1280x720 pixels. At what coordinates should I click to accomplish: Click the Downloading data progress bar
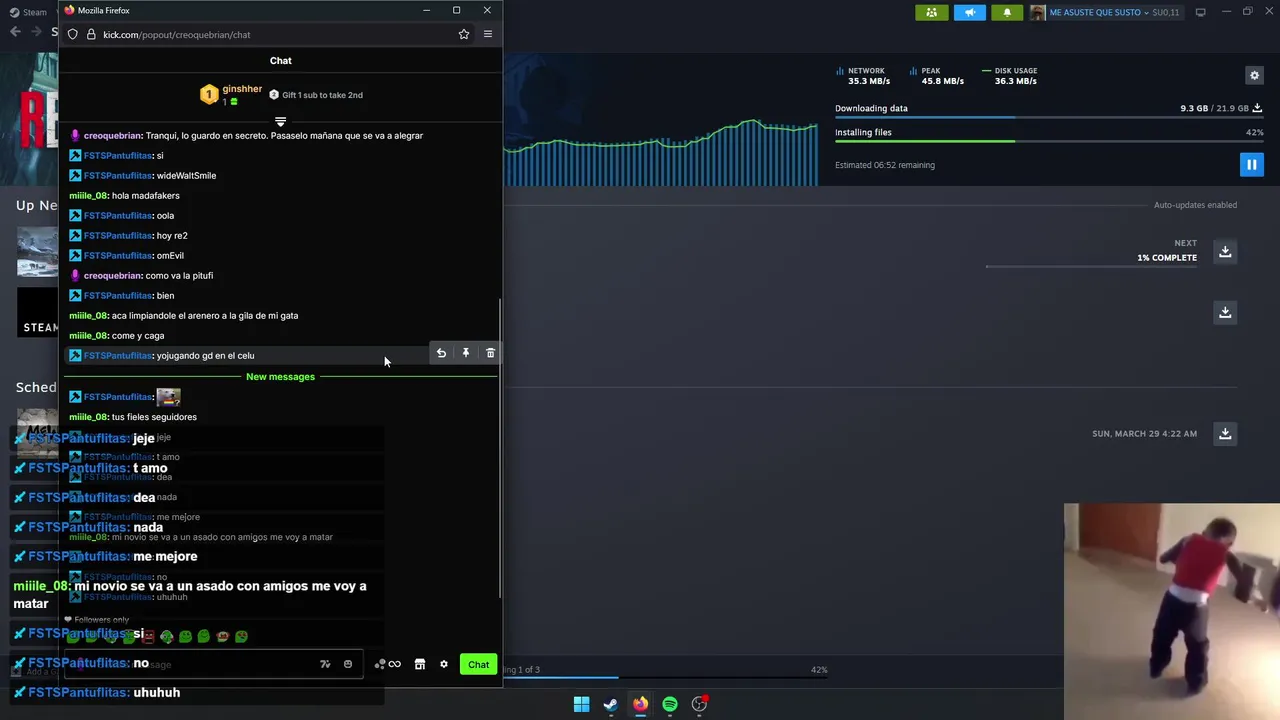1049,118
